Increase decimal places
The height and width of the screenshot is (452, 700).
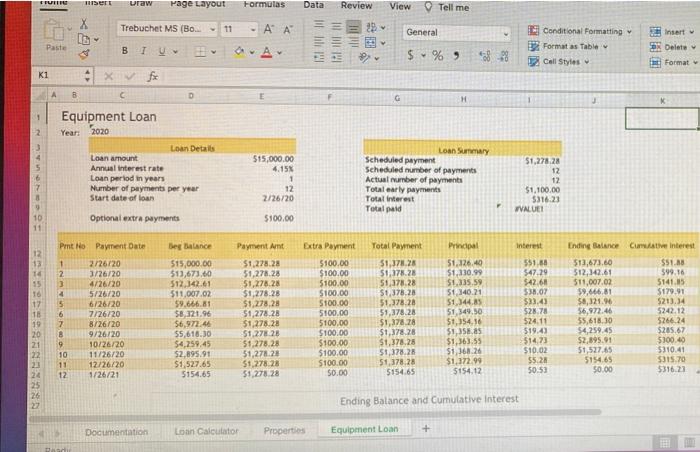(485, 56)
